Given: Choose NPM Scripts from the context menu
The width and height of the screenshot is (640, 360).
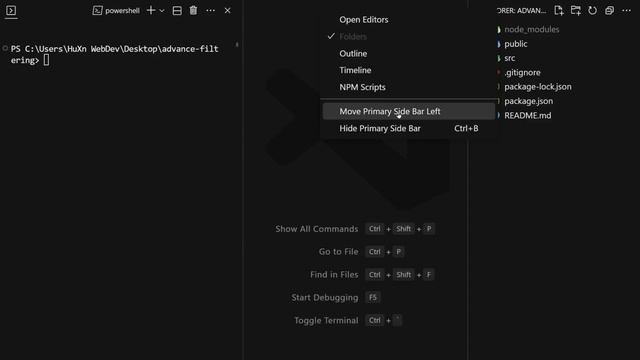Looking at the screenshot, I should [x=409, y=87].
